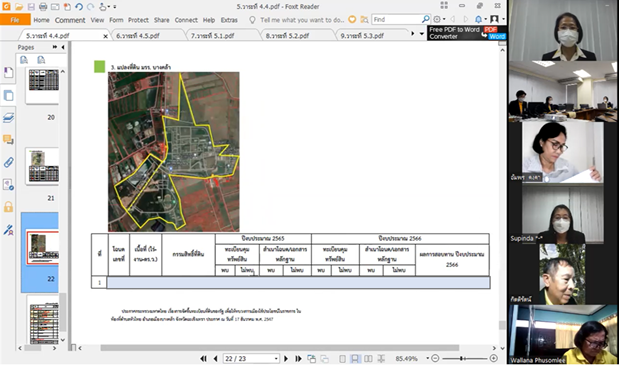Switch to the Home ribbon tab
The image size is (619, 365).
41,20
